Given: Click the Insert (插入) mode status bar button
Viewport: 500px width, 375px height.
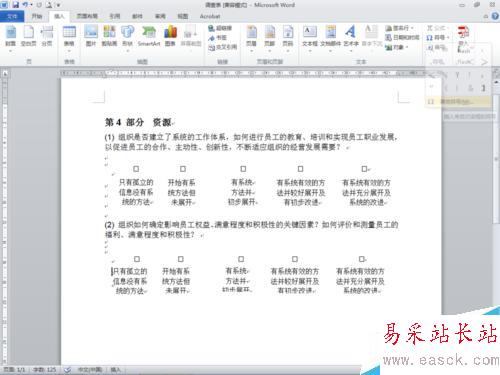Looking at the screenshot, I should 115,370.
